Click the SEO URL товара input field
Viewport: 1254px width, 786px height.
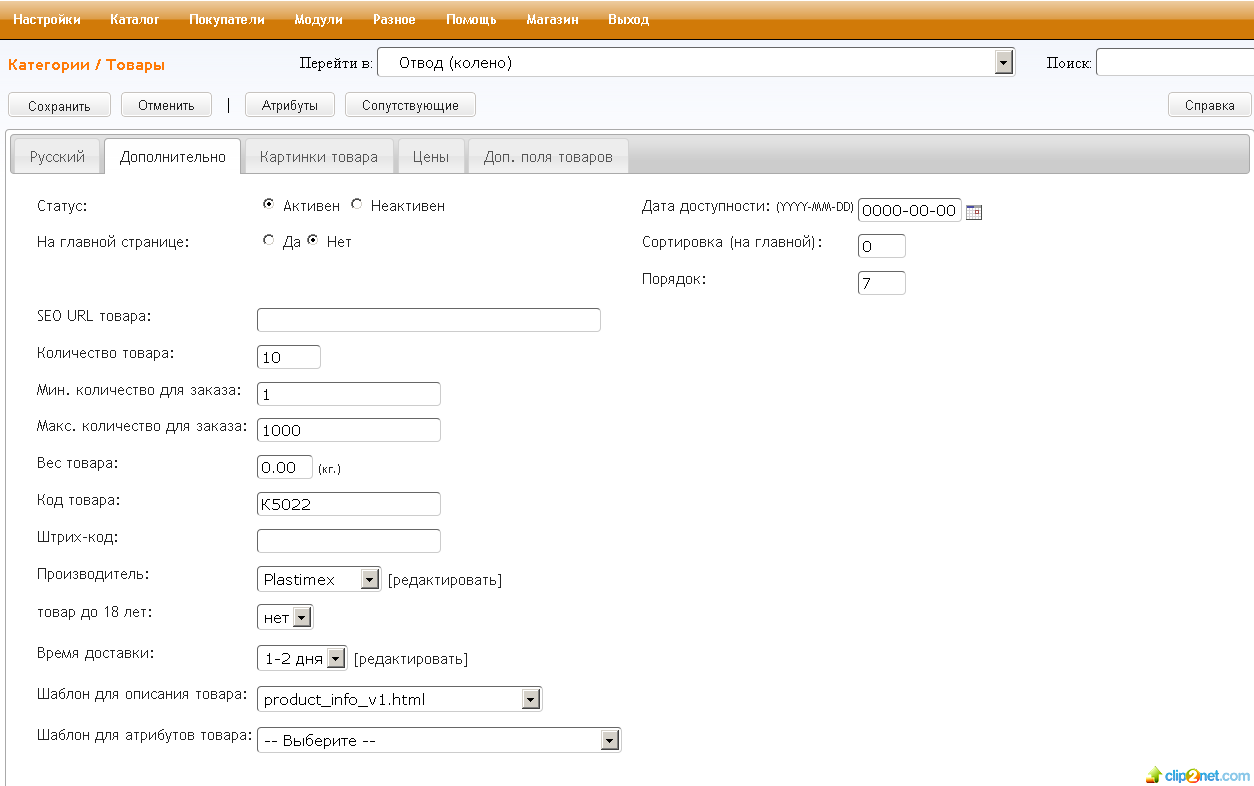(x=428, y=320)
